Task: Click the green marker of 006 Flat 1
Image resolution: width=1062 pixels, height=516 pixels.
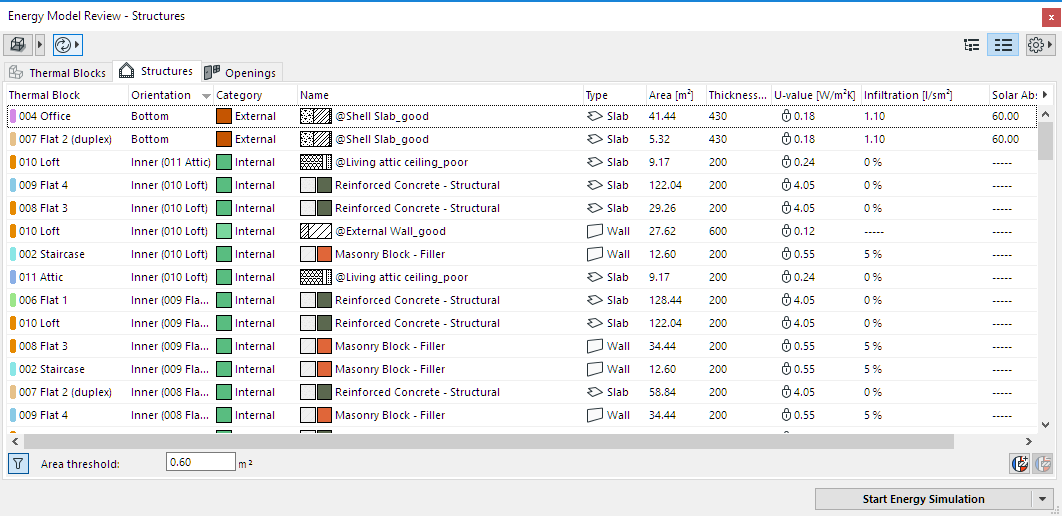Action: pos(13,301)
